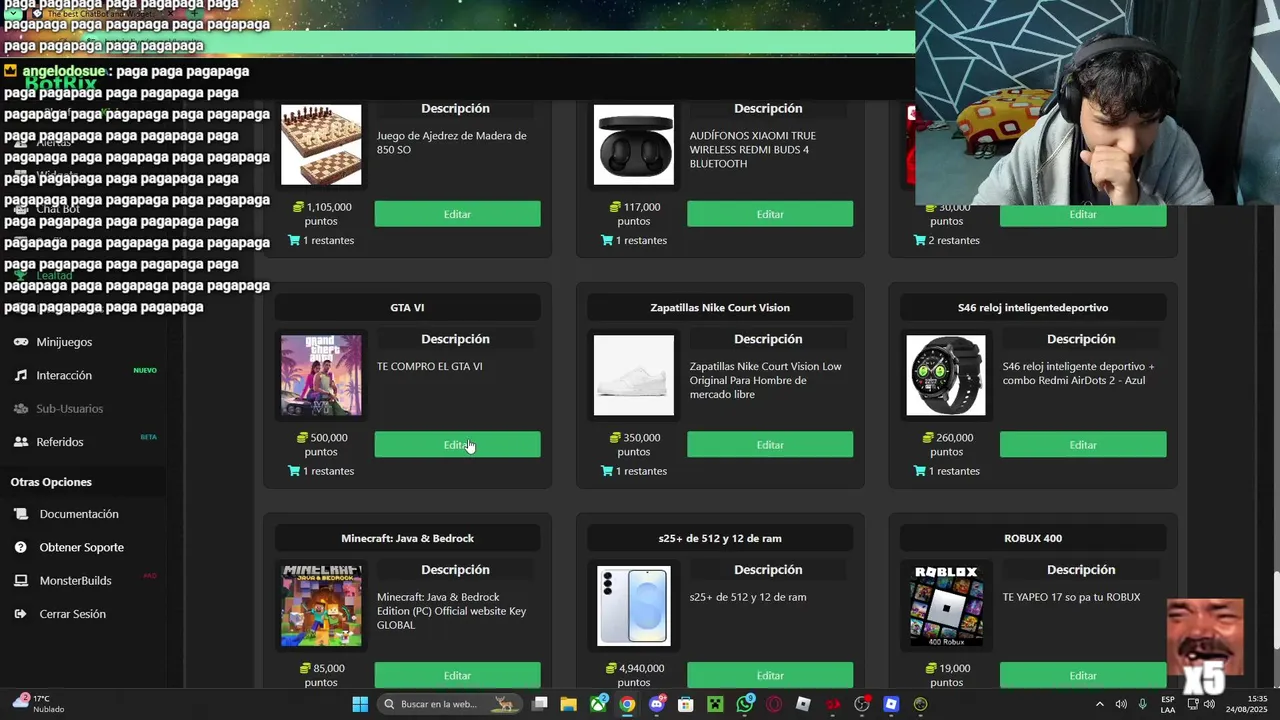Image resolution: width=1280 pixels, height=720 pixels.
Task: Click the taskbar search box
Action: [448, 704]
